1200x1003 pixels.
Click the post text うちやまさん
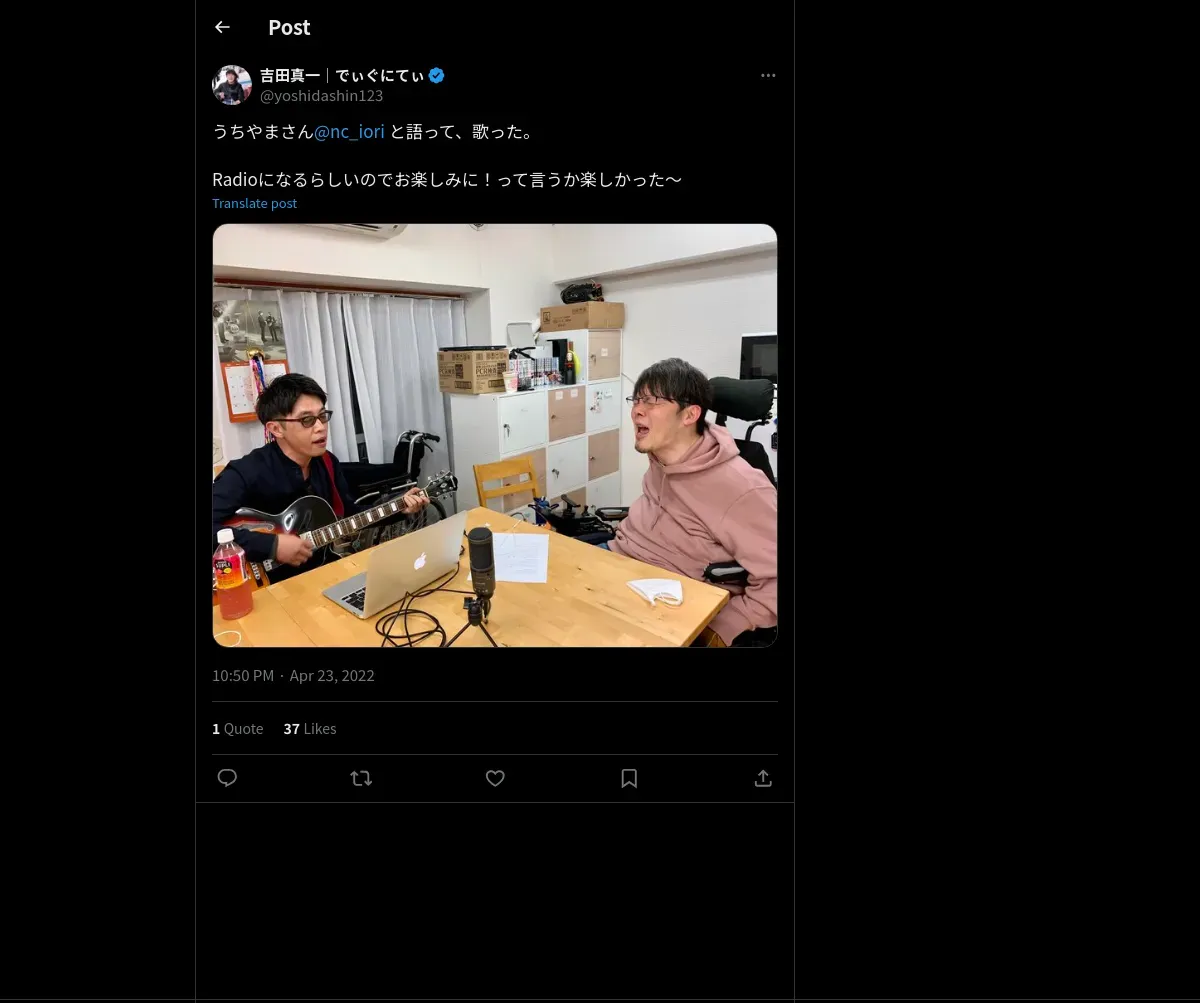[x=263, y=131]
